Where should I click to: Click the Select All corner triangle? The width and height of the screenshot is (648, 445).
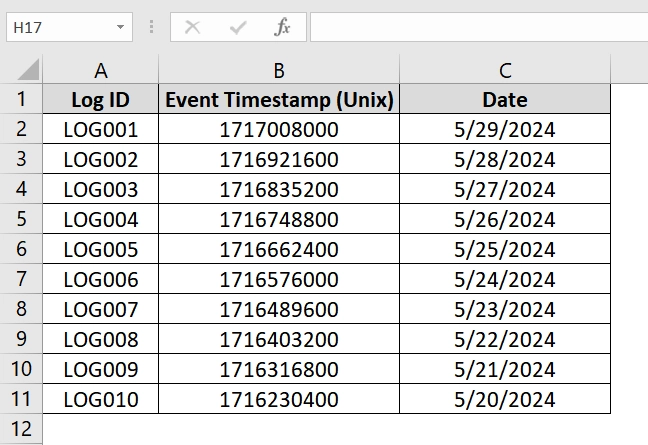coord(29,69)
